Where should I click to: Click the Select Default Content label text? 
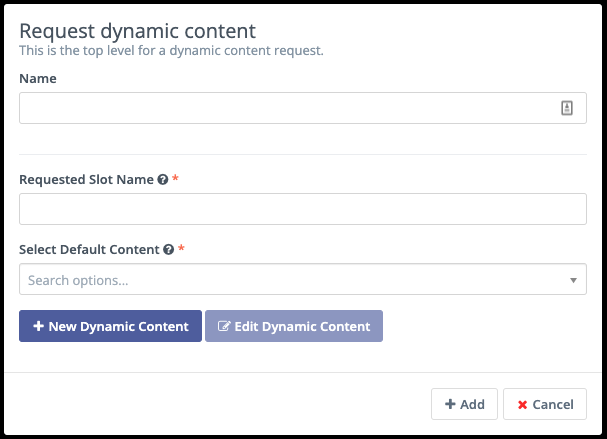pyautogui.click(x=89, y=250)
